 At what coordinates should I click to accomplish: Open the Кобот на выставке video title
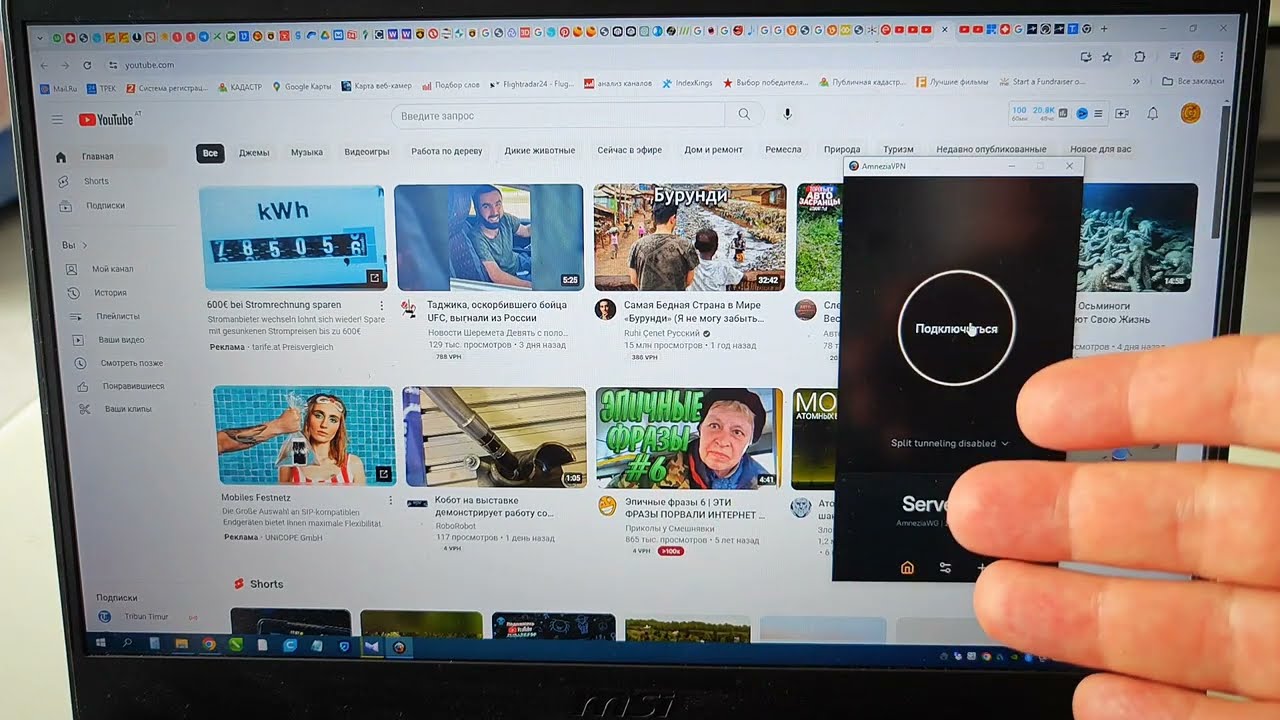pyautogui.click(x=494, y=507)
